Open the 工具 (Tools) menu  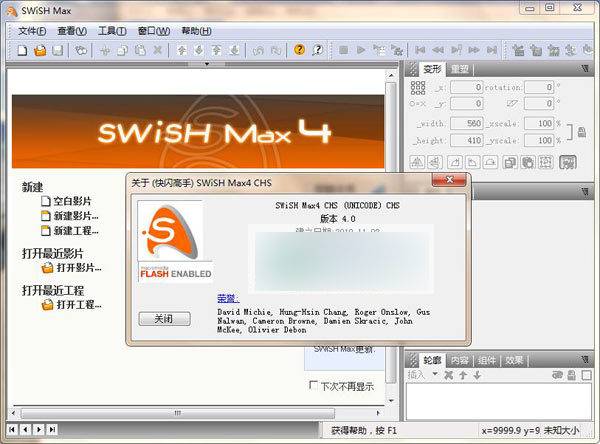tap(111, 30)
